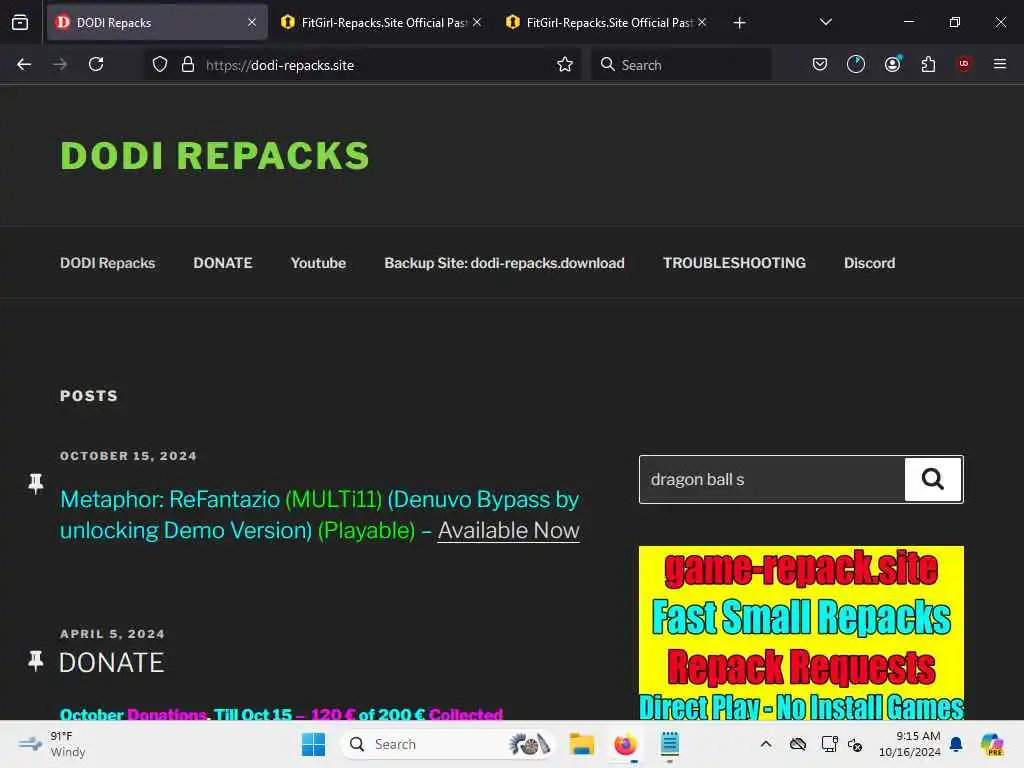Click the Firefox account avatar icon
The width and height of the screenshot is (1024, 768).
point(893,64)
